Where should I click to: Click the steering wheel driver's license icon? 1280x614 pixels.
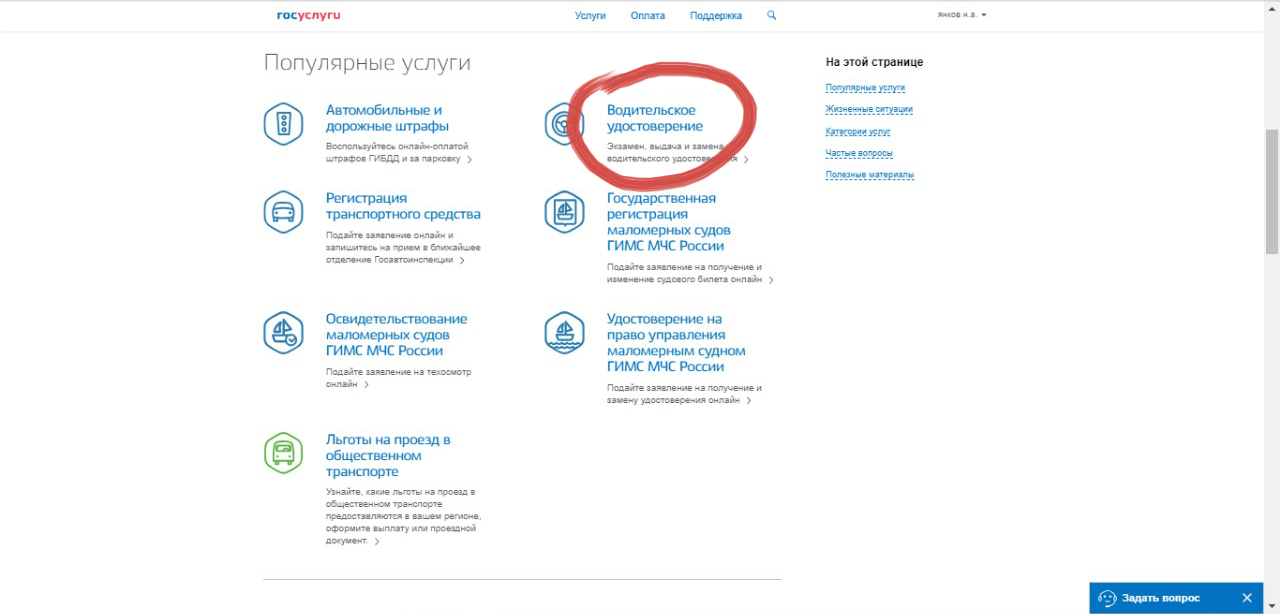pyautogui.click(x=564, y=124)
